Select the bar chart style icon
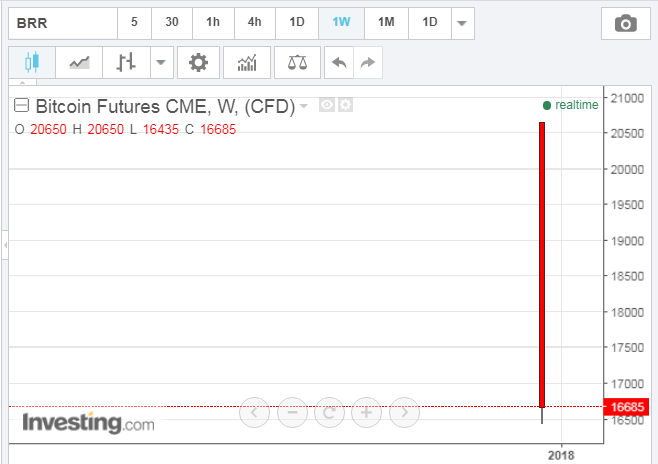This screenshot has width=658, height=464. pyautogui.click(x=125, y=63)
